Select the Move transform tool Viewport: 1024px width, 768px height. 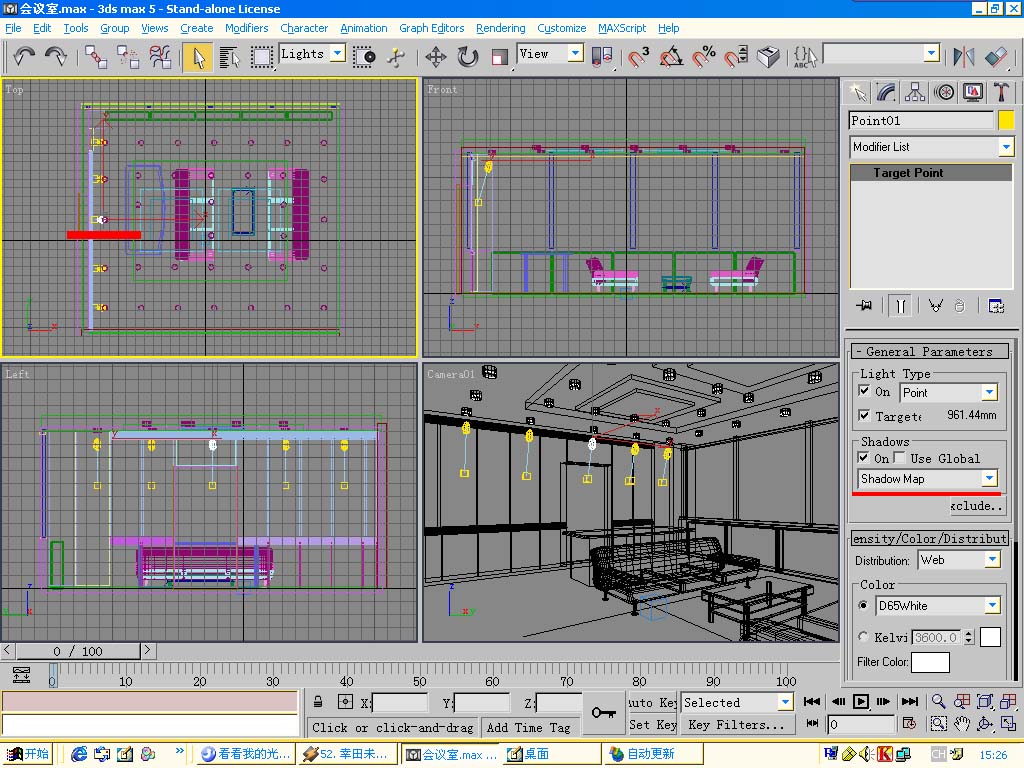click(435, 56)
